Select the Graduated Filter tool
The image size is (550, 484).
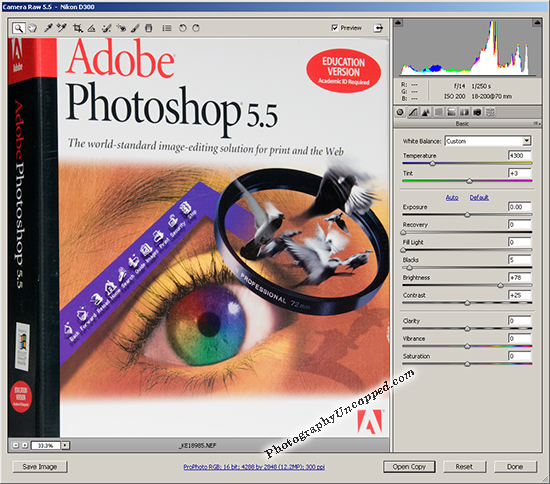tap(149, 28)
